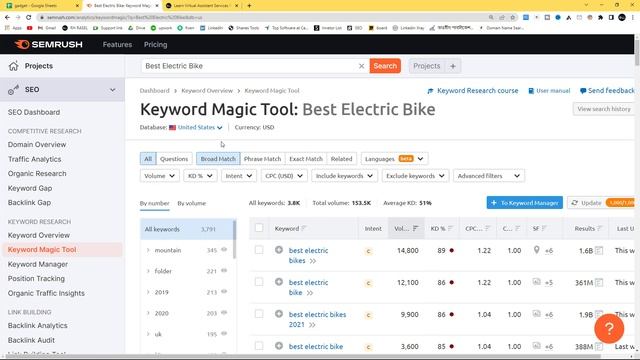View SERP icon for 1.6B results row
The height and width of the screenshot is (360, 640).
pyautogui.click(x=599, y=250)
